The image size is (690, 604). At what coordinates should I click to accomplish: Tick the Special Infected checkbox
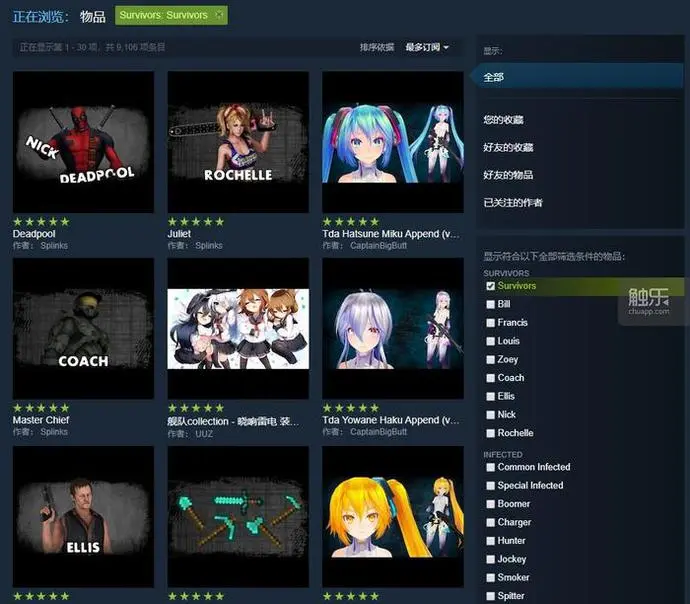click(490, 486)
